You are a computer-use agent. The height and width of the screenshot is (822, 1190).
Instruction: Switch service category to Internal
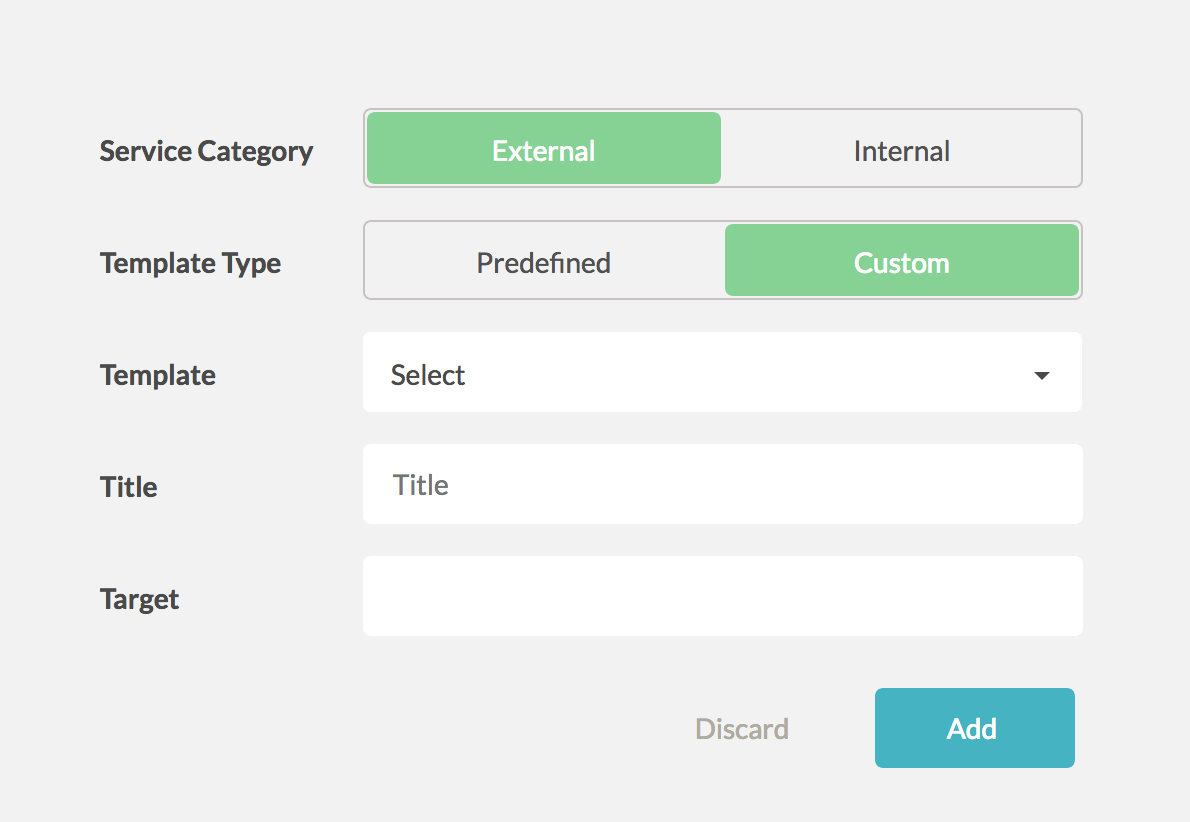click(x=901, y=150)
